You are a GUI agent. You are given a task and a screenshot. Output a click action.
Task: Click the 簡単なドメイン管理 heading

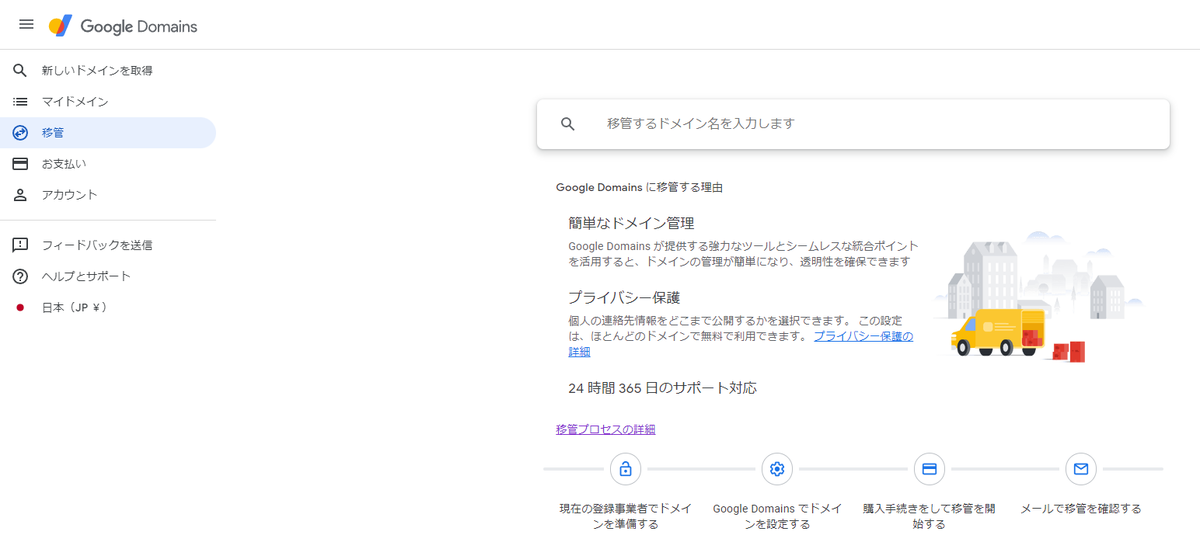pyautogui.click(x=631, y=223)
